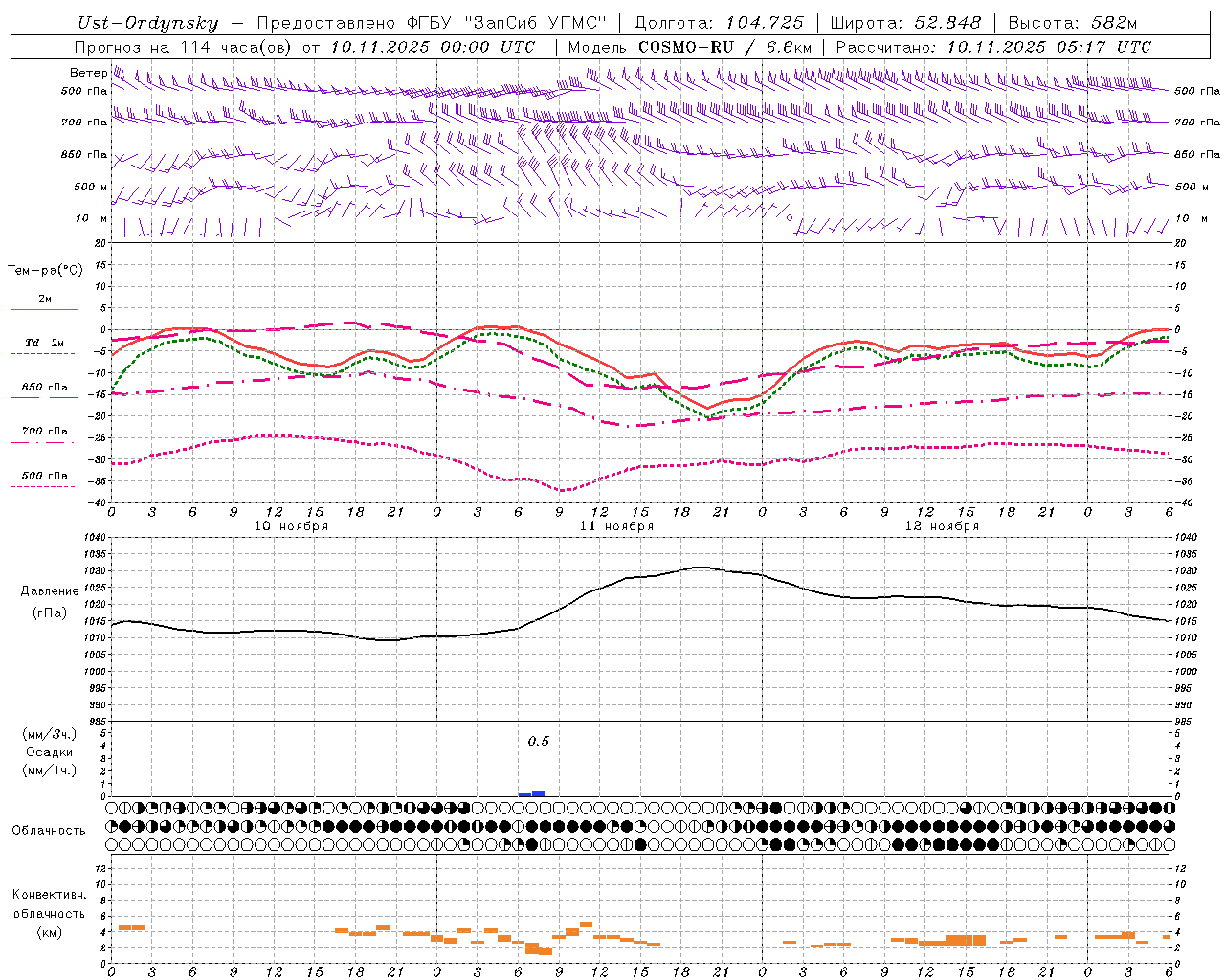Click the 0.5 precipitation amount label
Viewport: 1225px width, 980px height.
pos(539,742)
